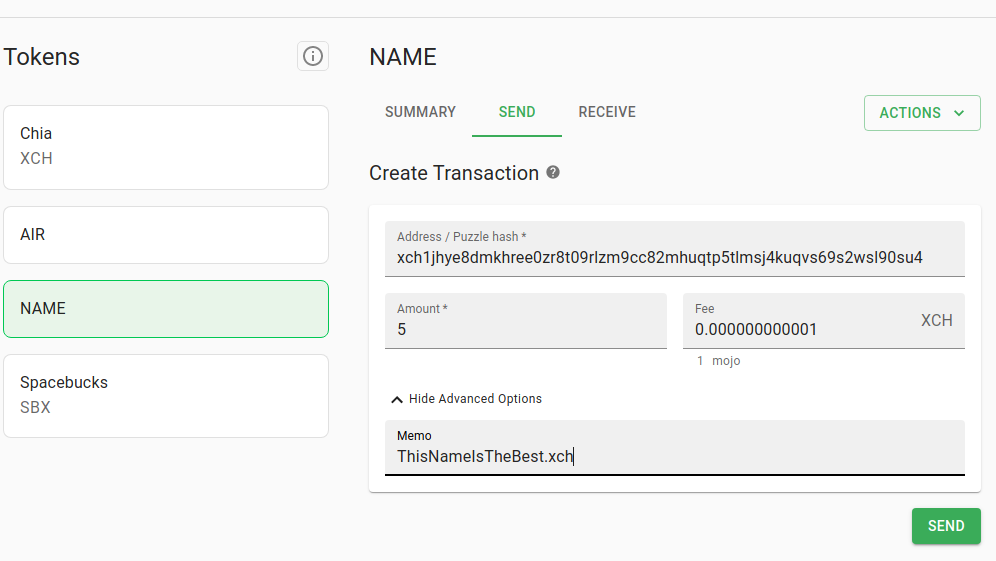The height and width of the screenshot is (561, 996).
Task: Click the NAME wallet heading
Action: click(x=403, y=57)
